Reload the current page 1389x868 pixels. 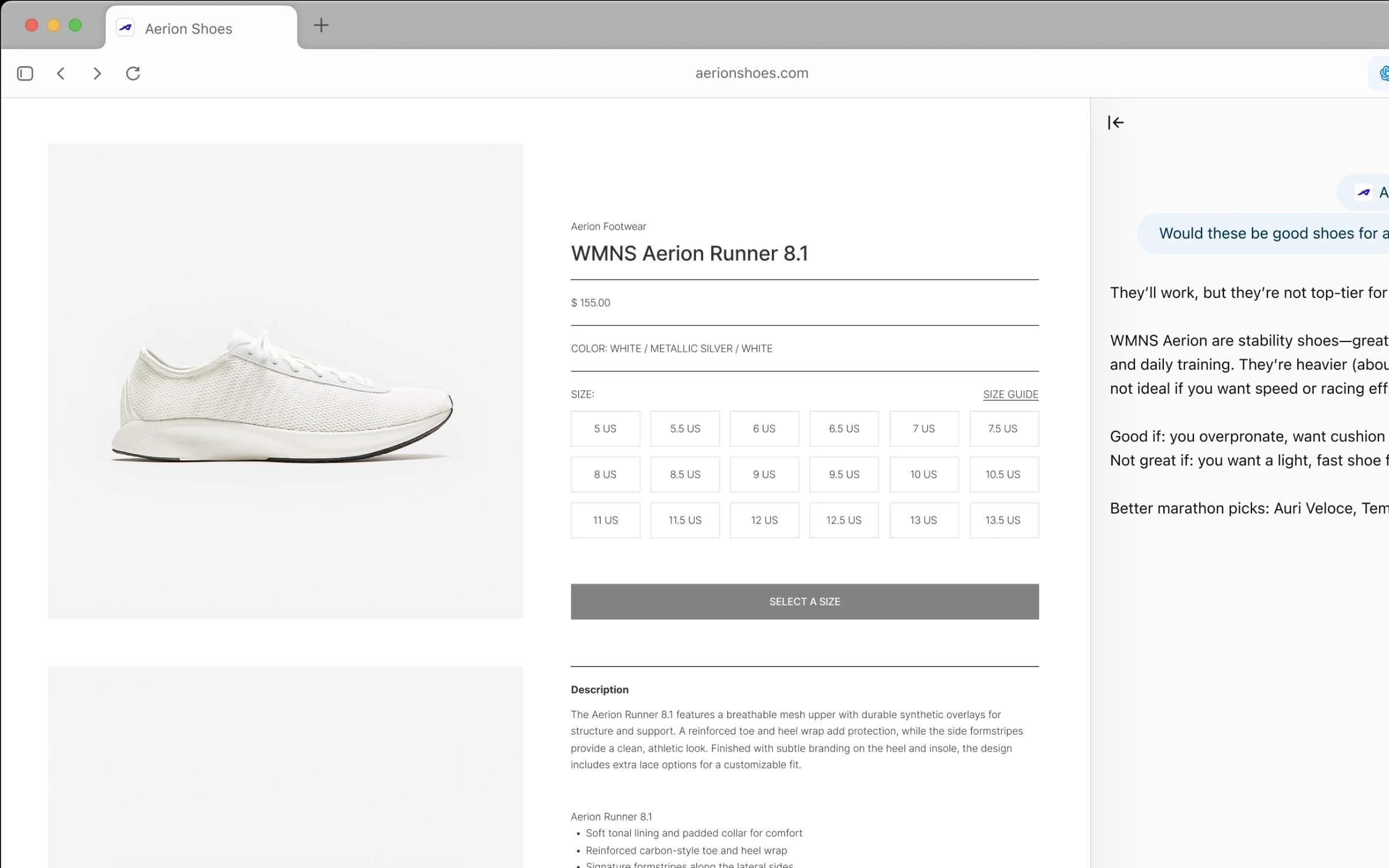pos(133,73)
